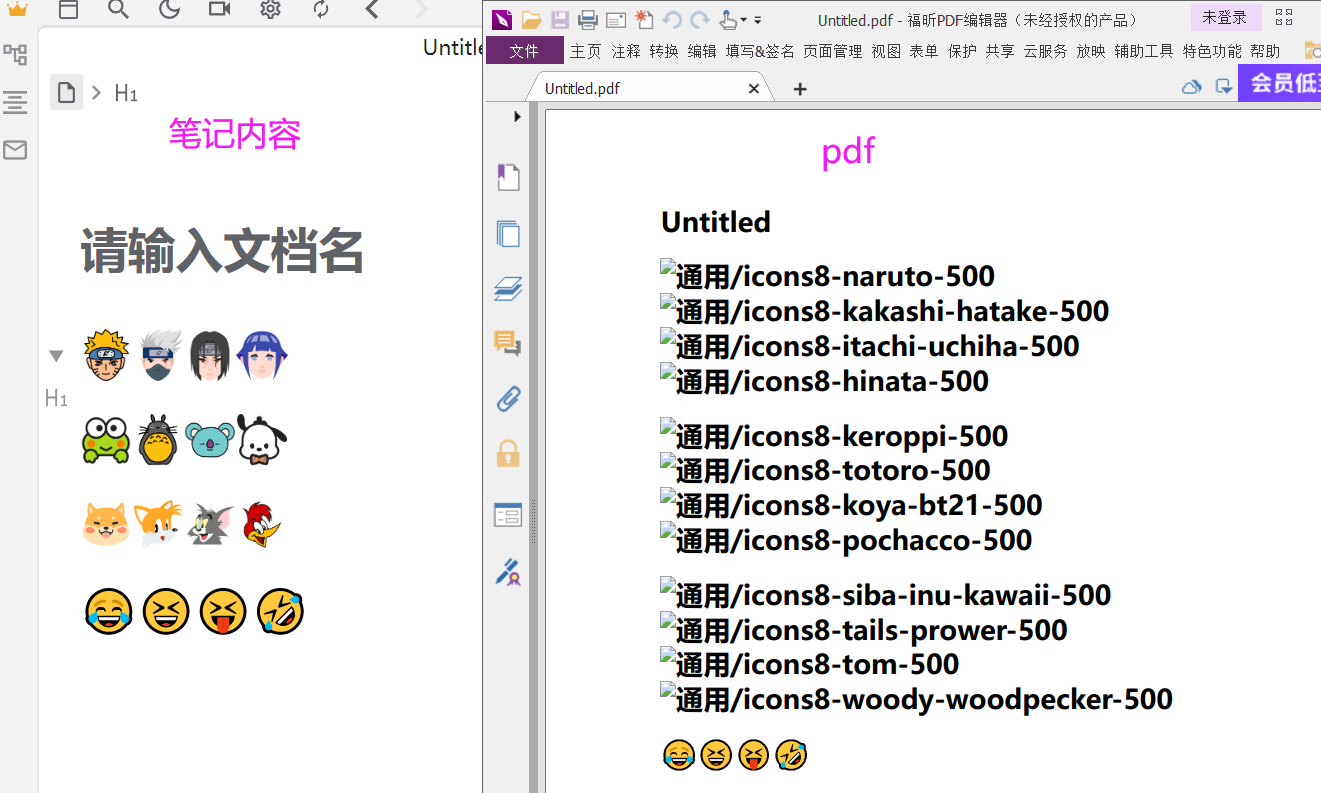The height and width of the screenshot is (793, 1321).
Task: Click the PDF text line icons8-keroppi-500
Action: [x=835, y=437]
